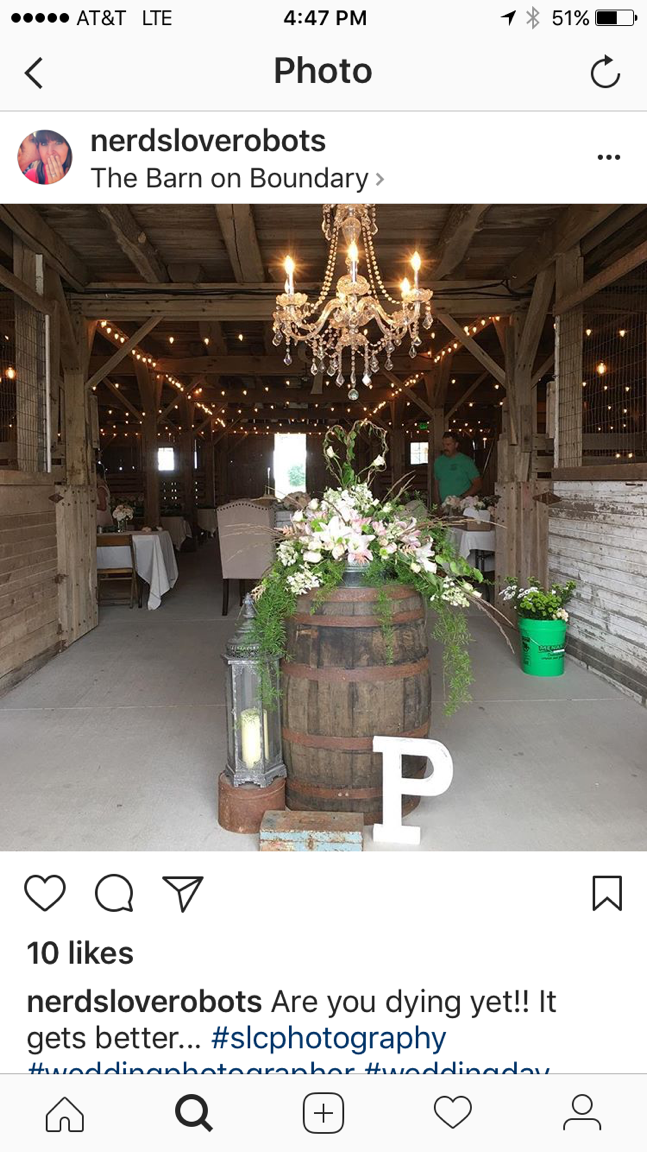Create a new post with plus icon
The image size is (647, 1152).
323,1114
